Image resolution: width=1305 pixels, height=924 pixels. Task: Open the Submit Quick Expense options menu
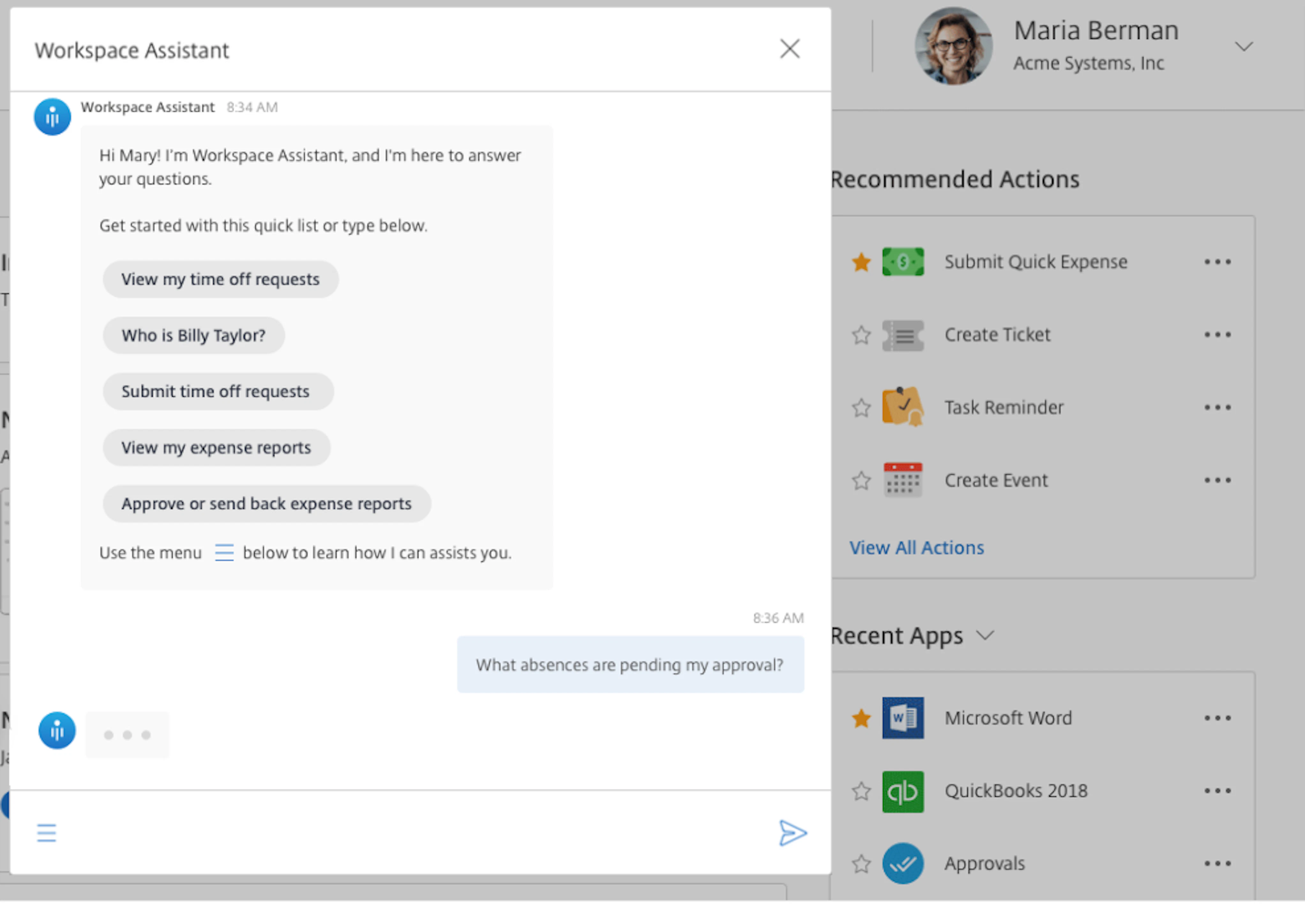(1218, 262)
